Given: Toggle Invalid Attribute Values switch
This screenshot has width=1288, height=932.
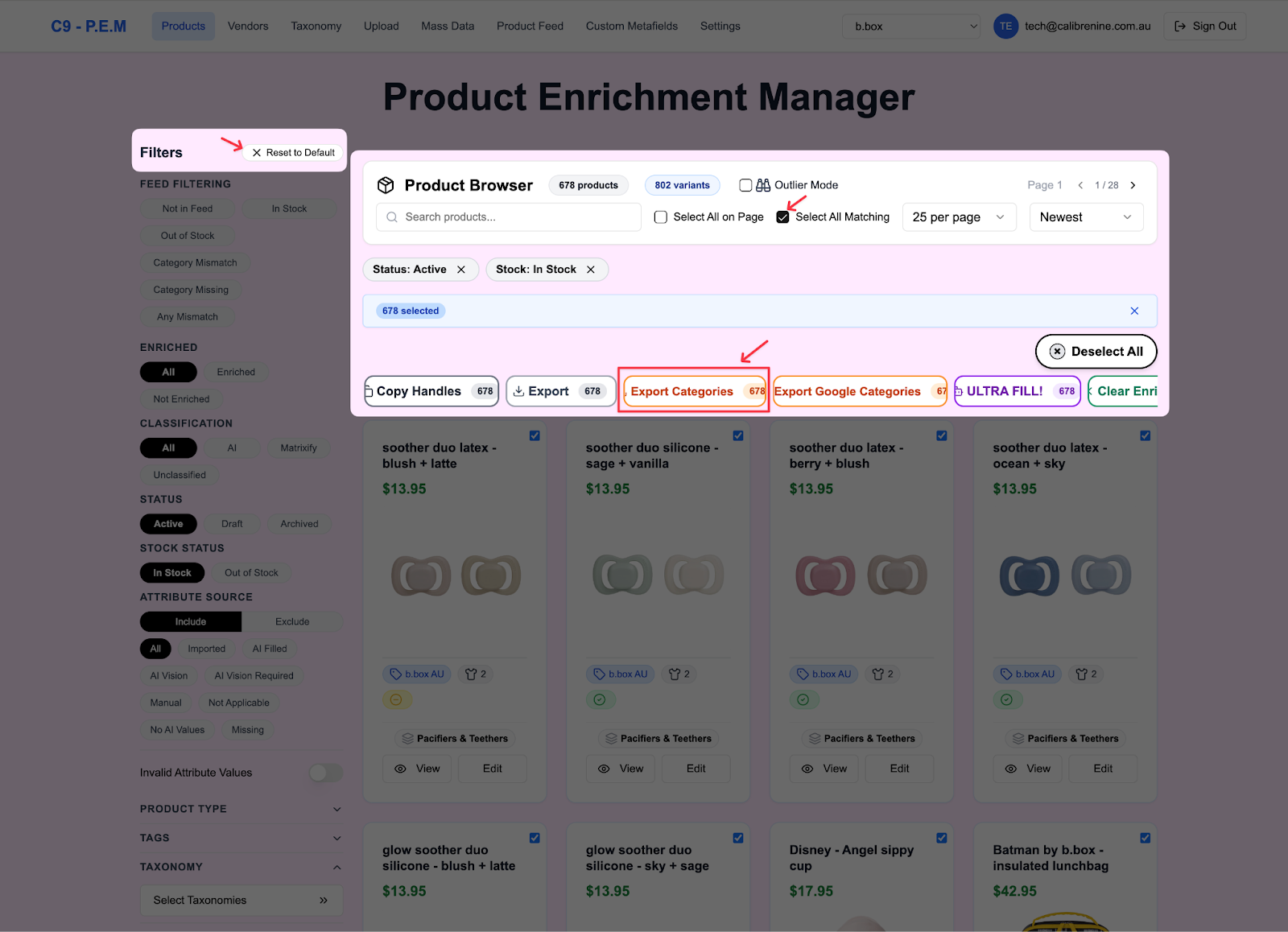Looking at the screenshot, I should coord(326,773).
